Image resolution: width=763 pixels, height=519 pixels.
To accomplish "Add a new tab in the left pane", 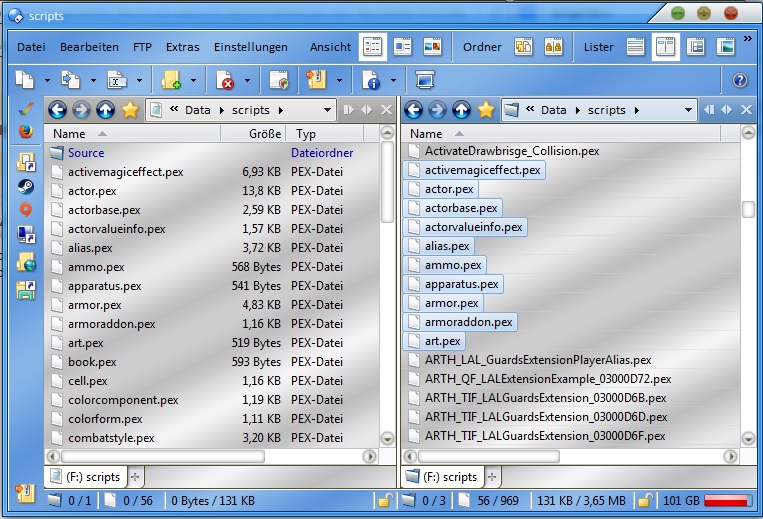I will tap(136, 477).
